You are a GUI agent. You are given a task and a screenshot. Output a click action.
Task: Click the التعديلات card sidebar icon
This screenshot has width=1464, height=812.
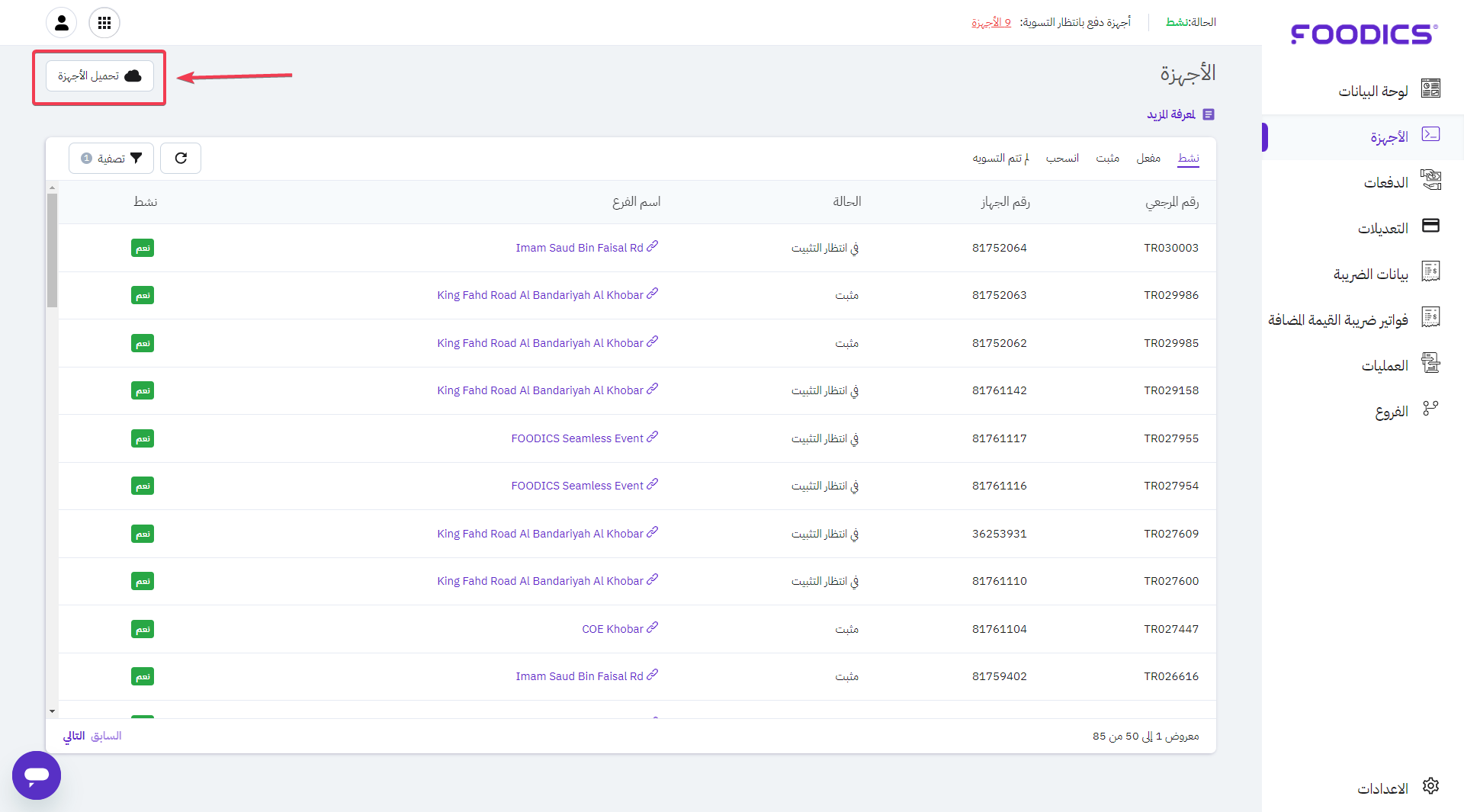tap(1430, 226)
